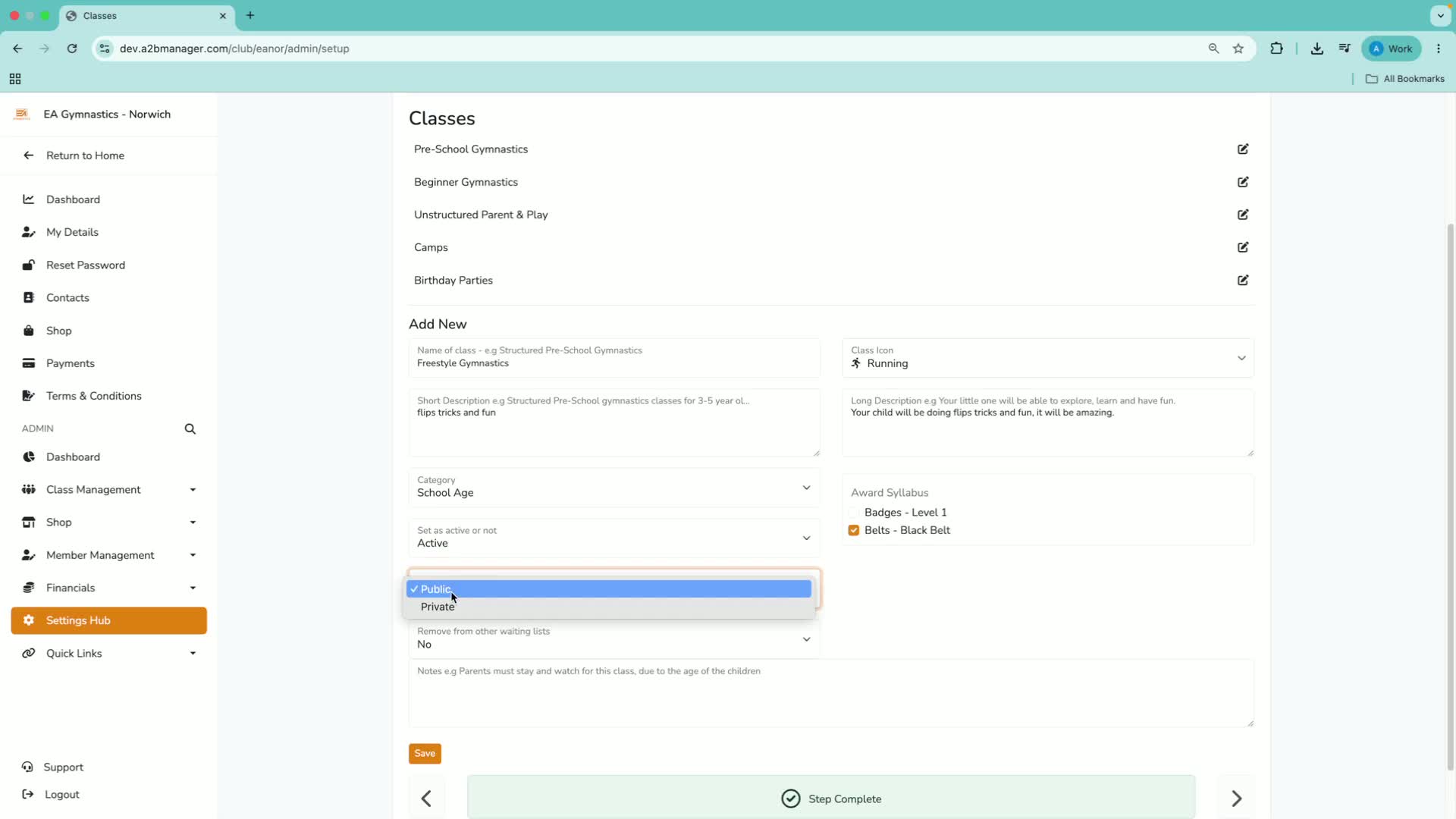
Task: Open the Category School Age dropdown
Action: click(614, 488)
